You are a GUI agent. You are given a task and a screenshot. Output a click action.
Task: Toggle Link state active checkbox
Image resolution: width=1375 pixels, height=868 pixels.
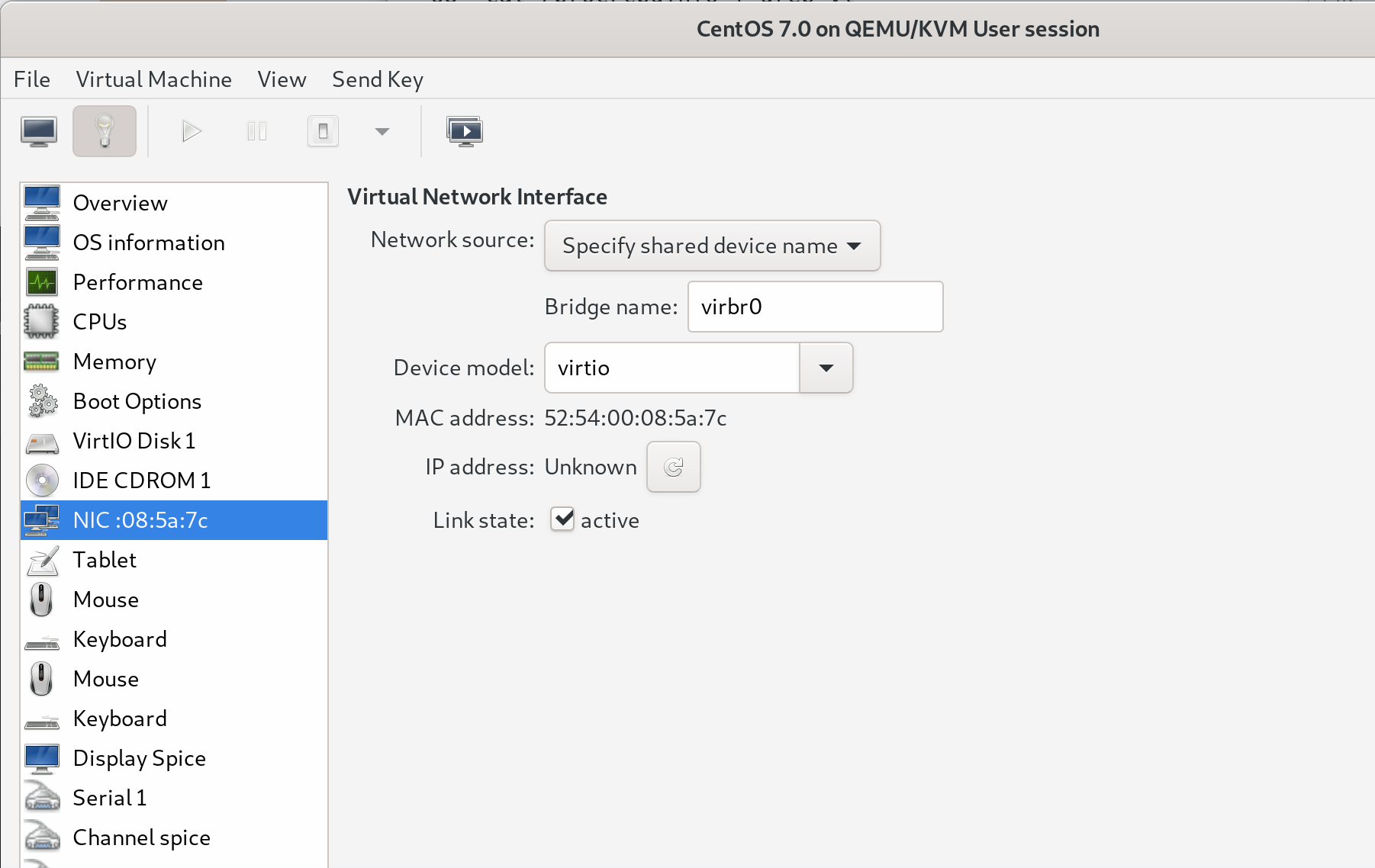tap(562, 519)
